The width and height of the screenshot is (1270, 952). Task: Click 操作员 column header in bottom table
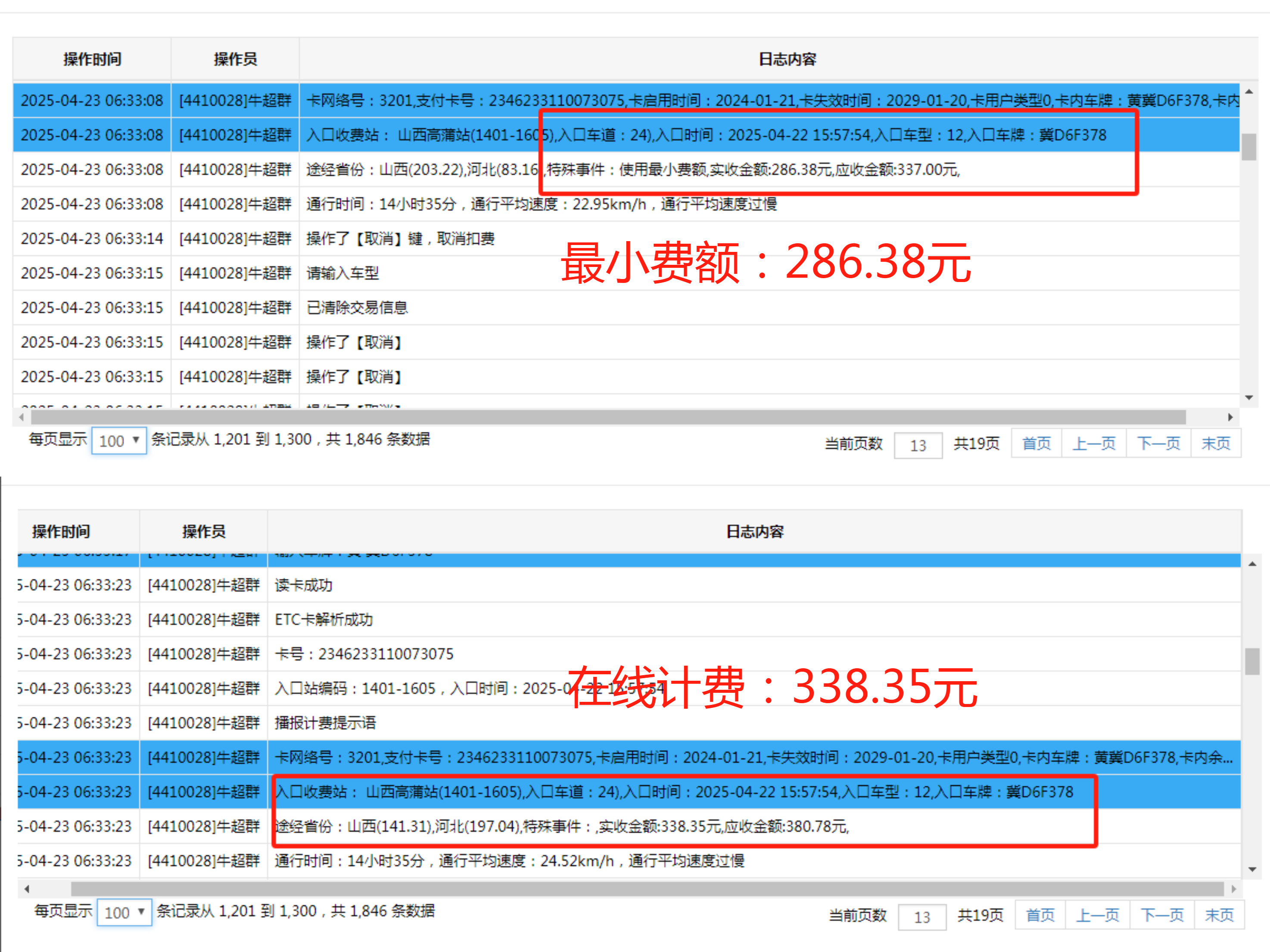pyautogui.click(x=204, y=531)
